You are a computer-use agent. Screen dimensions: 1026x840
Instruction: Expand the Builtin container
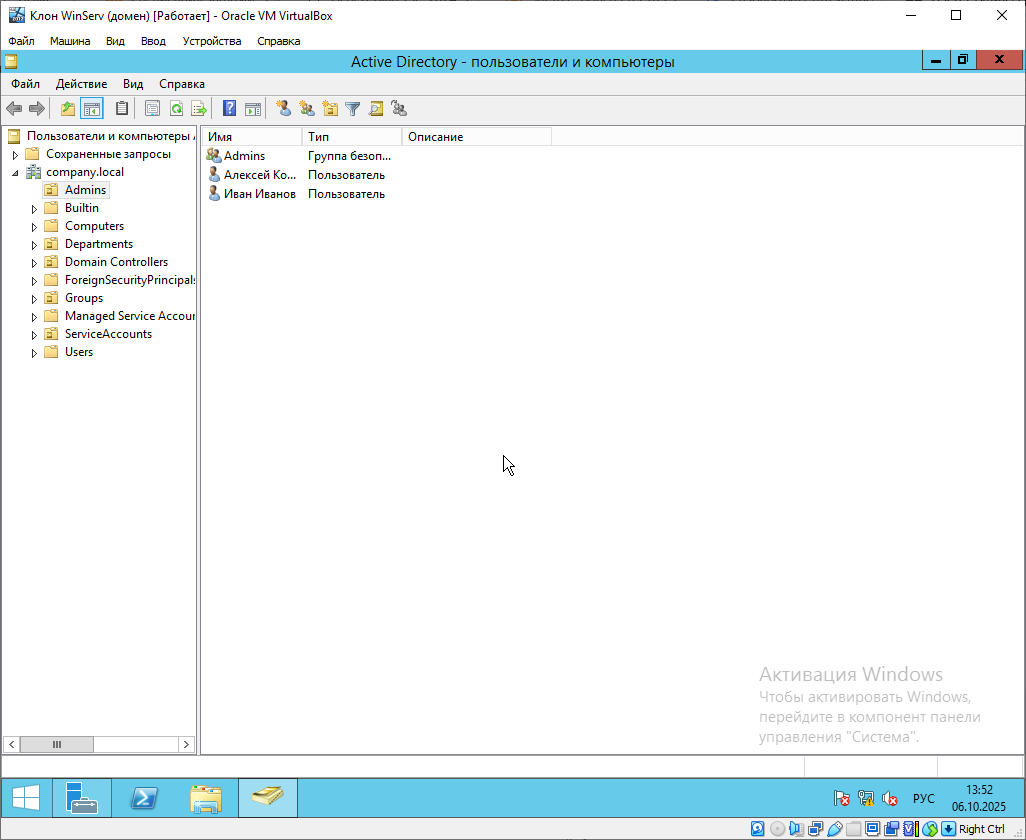pos(35,209)
